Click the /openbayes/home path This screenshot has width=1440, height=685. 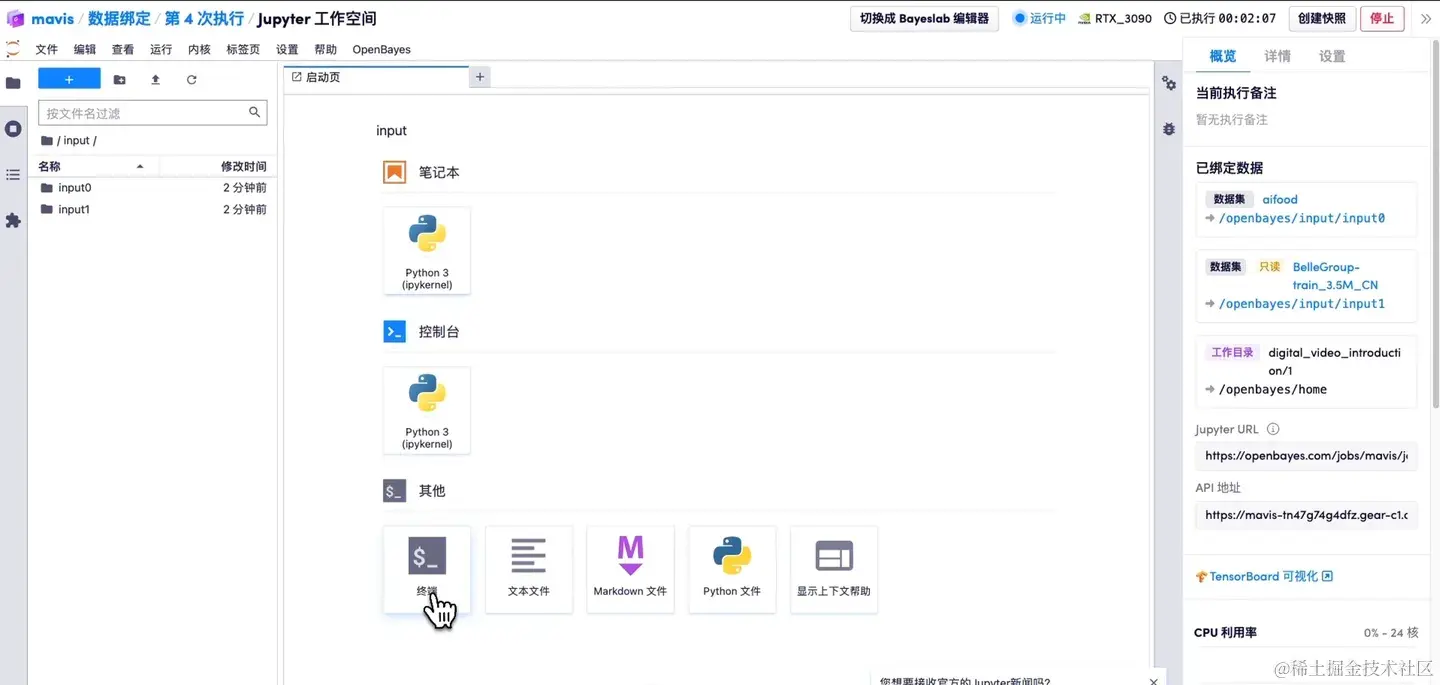click(x=1272, y=390)
